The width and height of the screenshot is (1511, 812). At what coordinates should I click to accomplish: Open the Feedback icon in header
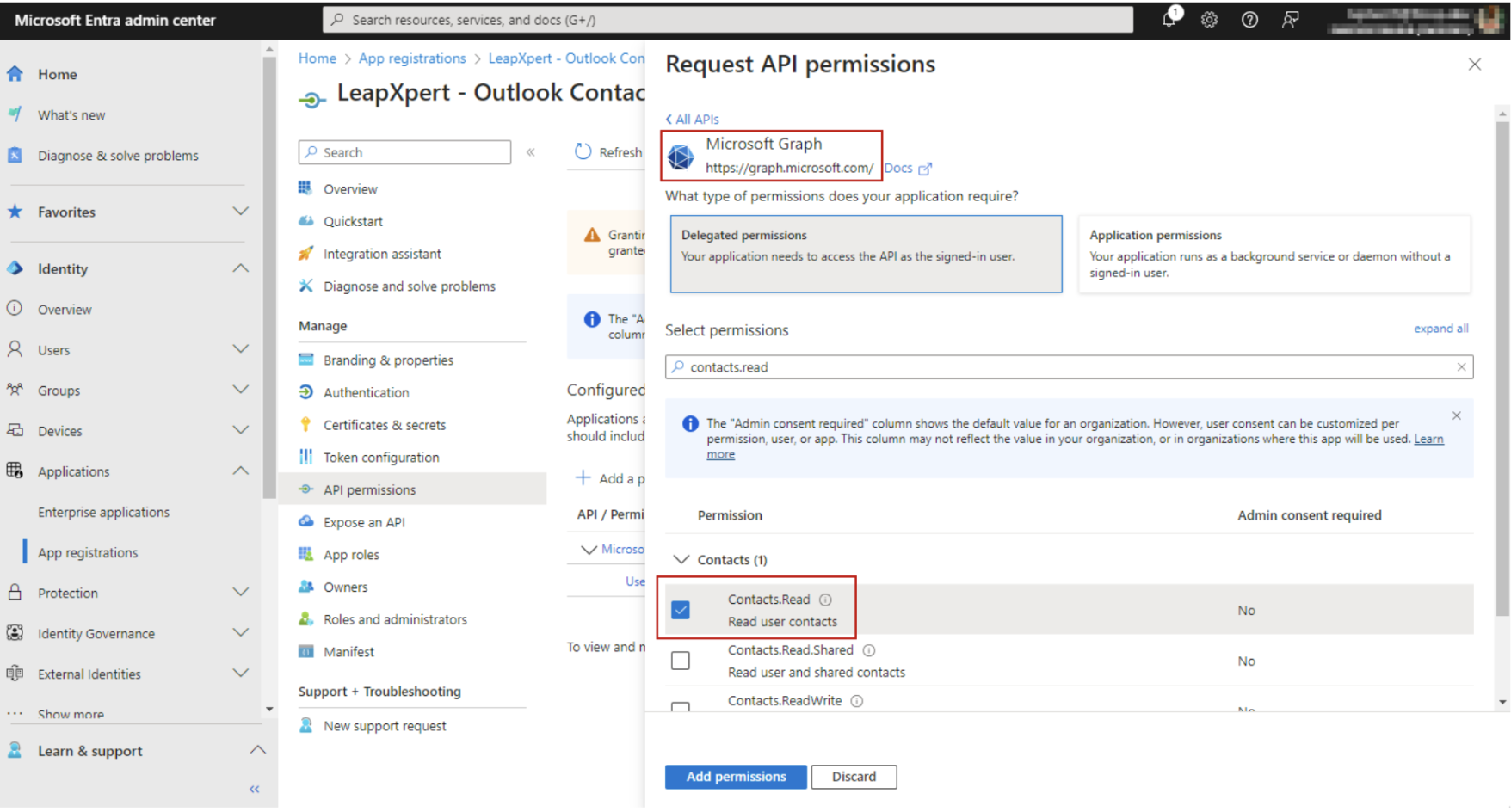pyautogui.click(x=1290, y=20)
